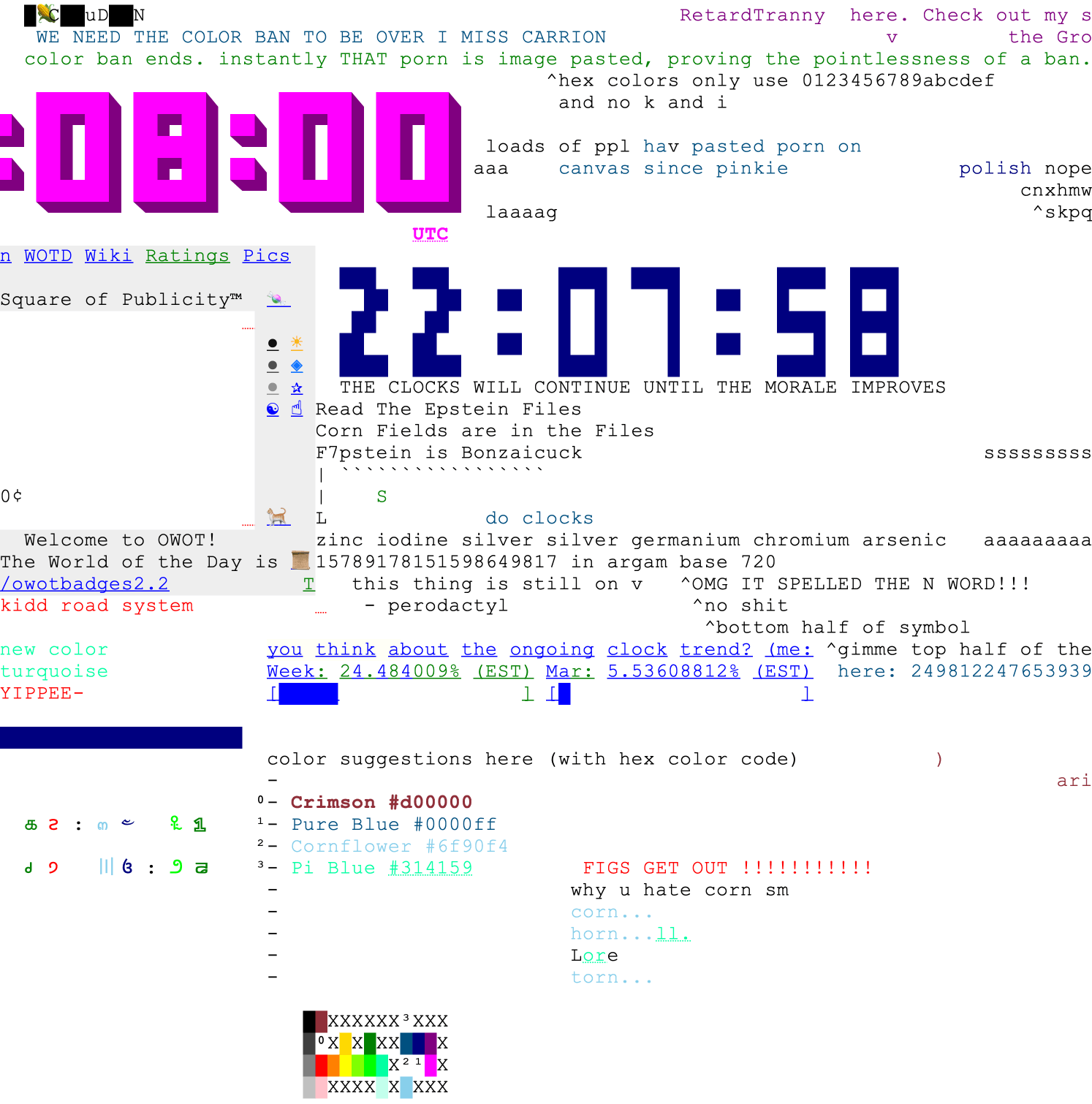Viewport: 1092px width, 1104px height.
Task: Go to the Ratings link
Action: click(x=187, y=256)
